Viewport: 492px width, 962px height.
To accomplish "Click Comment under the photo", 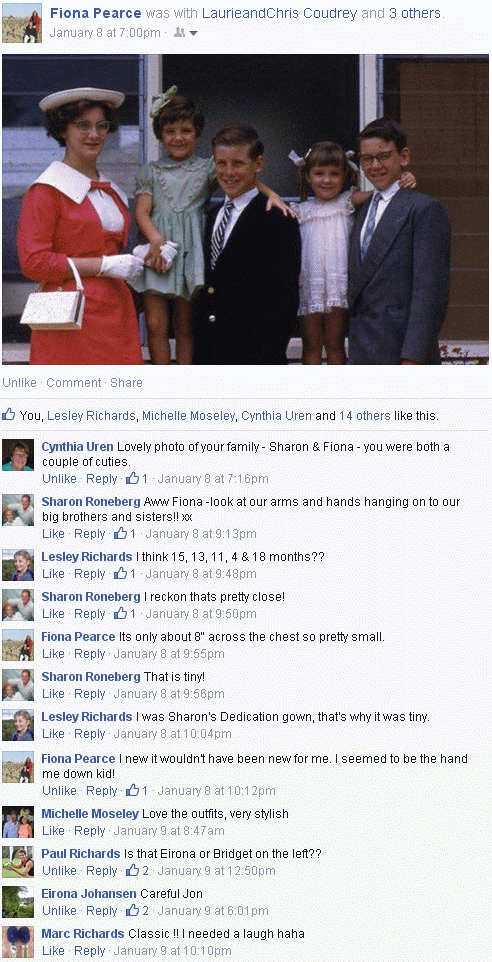I will (74, 382).
